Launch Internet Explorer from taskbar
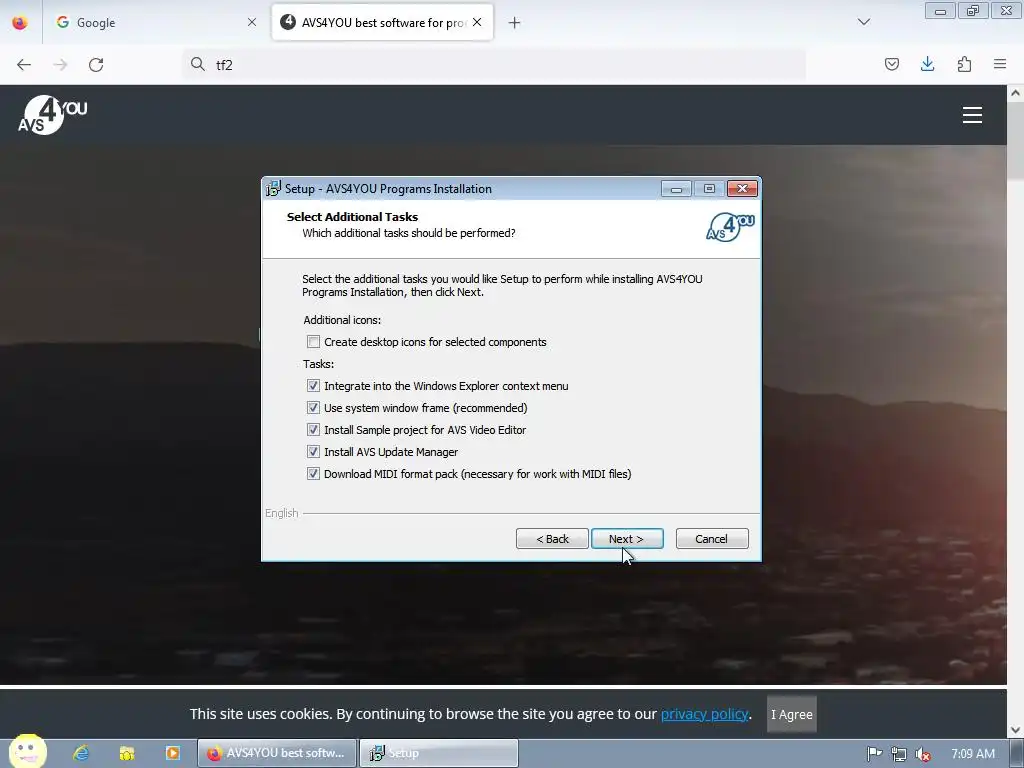This screenshot has height=768, width=1024. (81, 753)
